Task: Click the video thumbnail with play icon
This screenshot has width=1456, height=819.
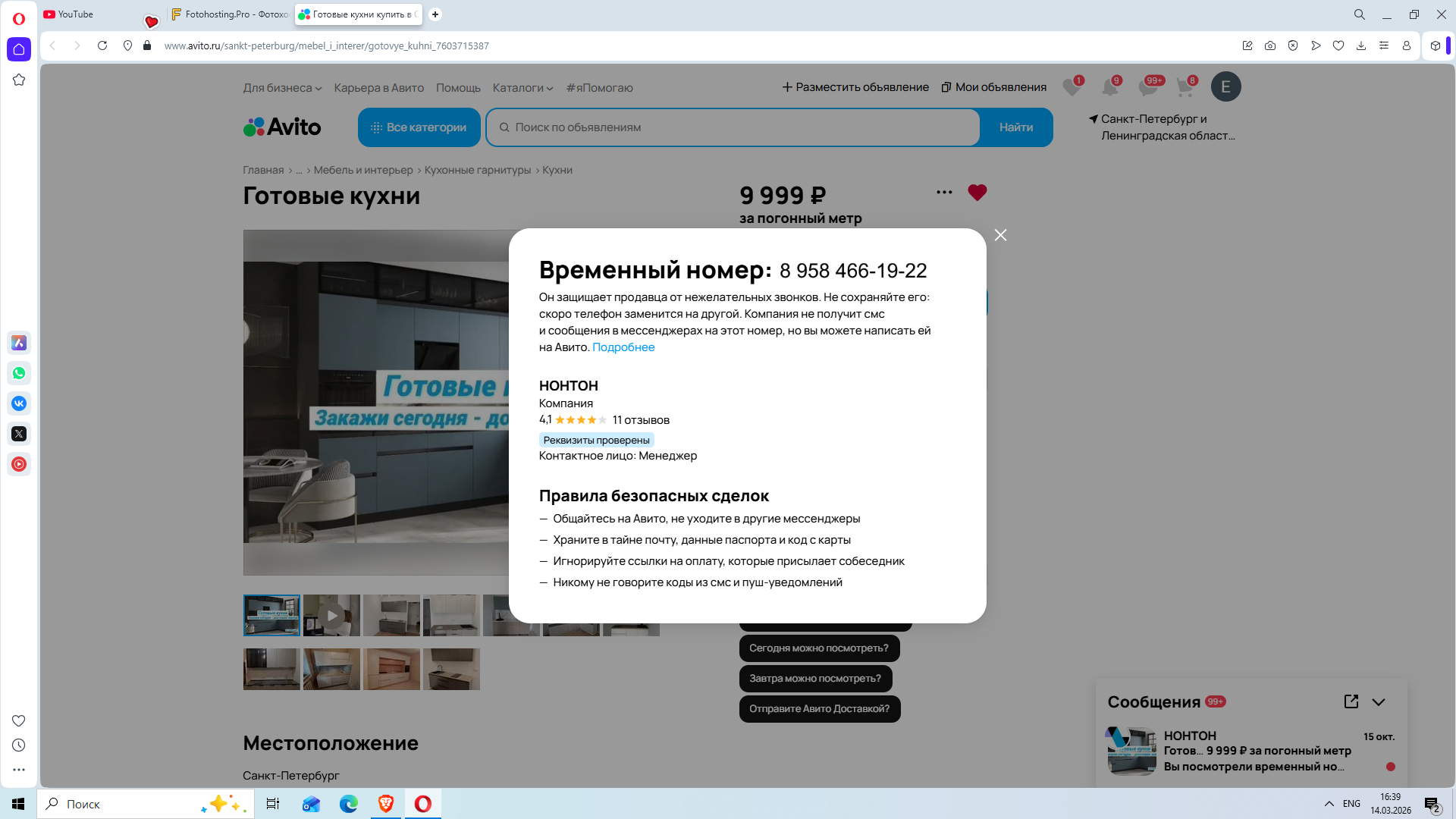Action: (x=331, y=615)
